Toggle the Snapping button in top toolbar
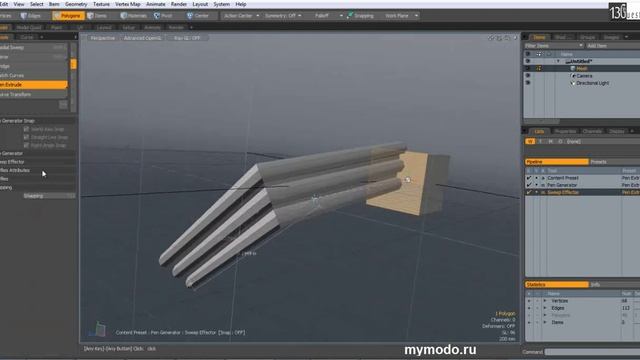 point(360,16)
